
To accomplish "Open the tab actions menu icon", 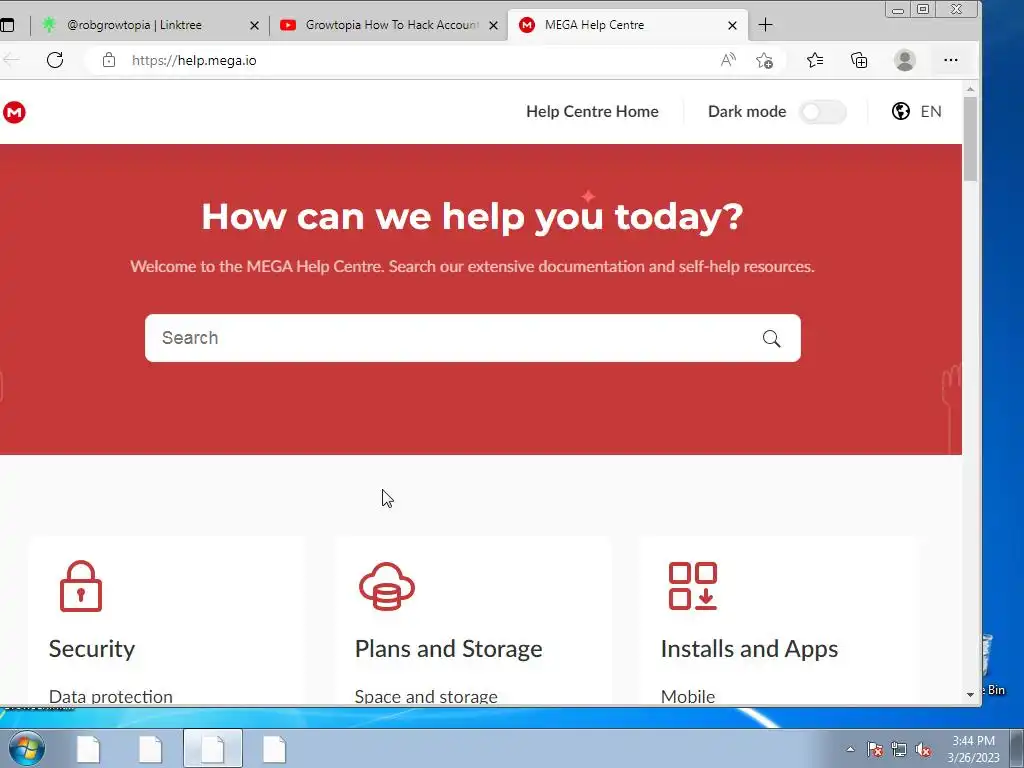I will pyautogui.click(x=7, y=25).
